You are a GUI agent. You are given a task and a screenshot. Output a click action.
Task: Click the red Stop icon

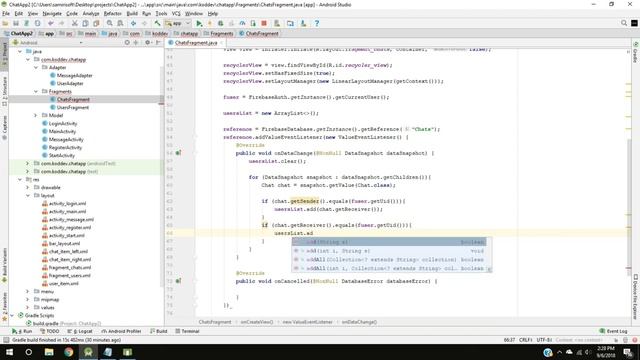[x=264, y=23]
